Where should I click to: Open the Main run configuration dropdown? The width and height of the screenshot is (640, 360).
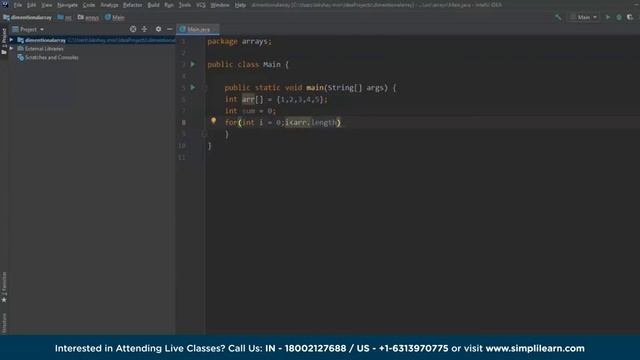click(584, 17)
